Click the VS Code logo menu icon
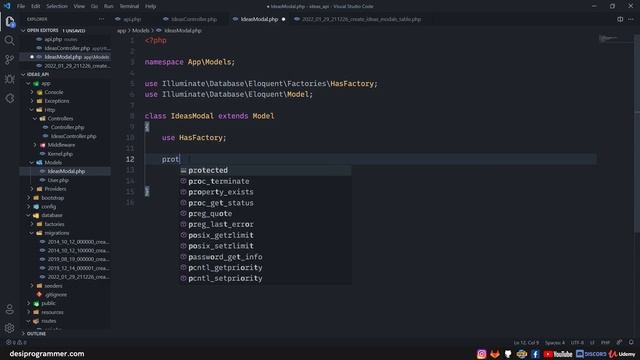640x360 pixels. [7, 6]
